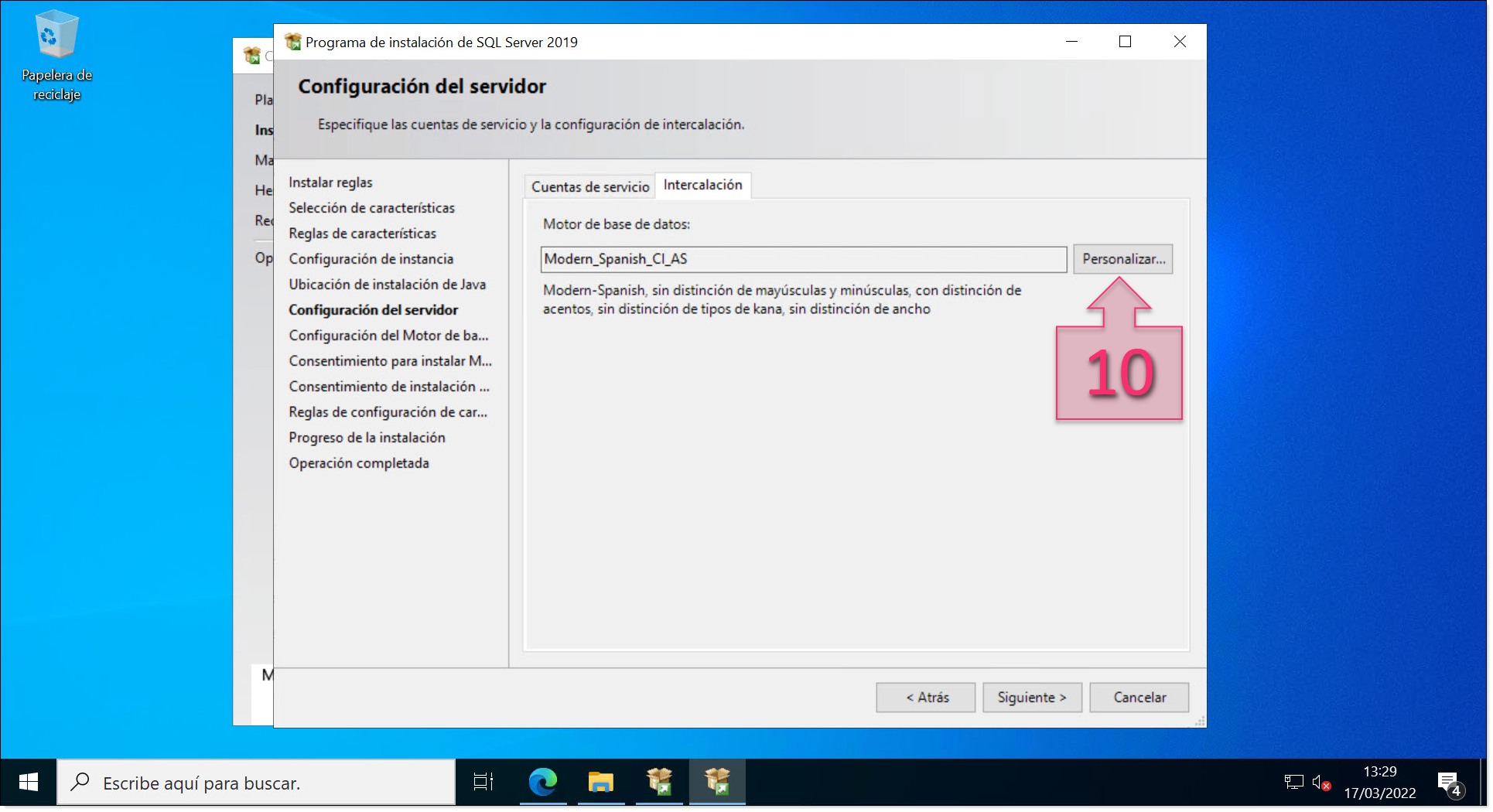
Task: Click the Reglas de configuración de car... step
Action: click(388, 412)
